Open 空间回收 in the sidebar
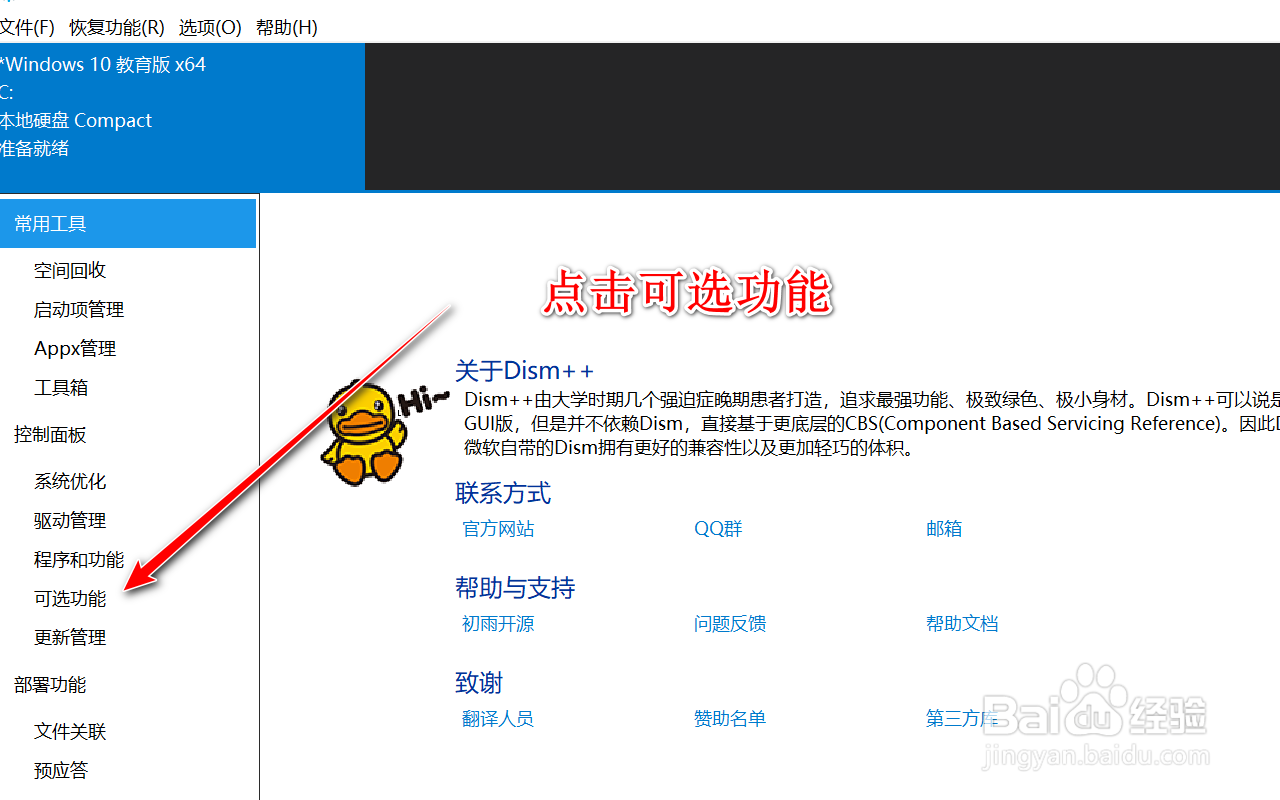 click(x=70, y=270)
